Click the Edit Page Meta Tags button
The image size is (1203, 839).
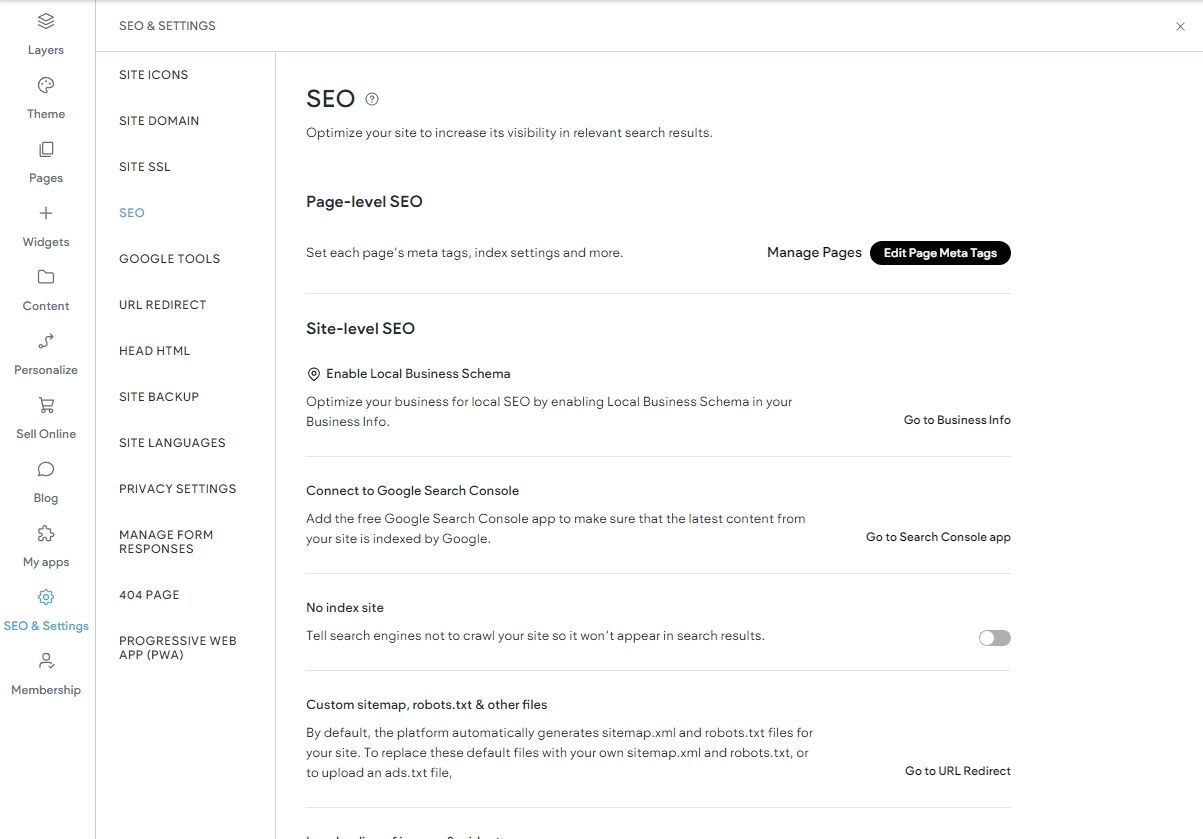(940, 253)
